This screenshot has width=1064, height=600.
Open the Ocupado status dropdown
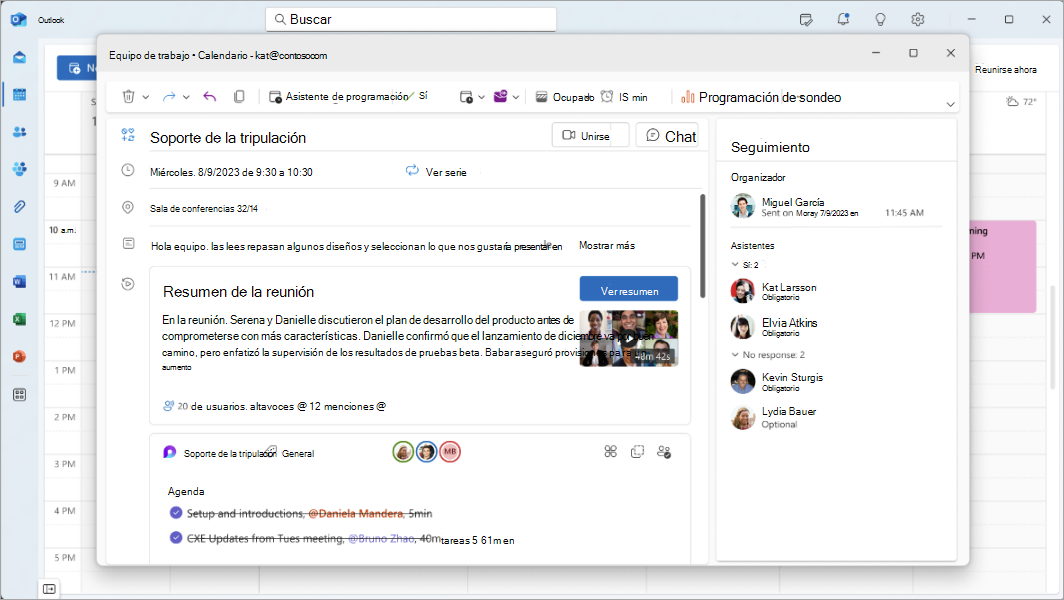click(565, 97)
